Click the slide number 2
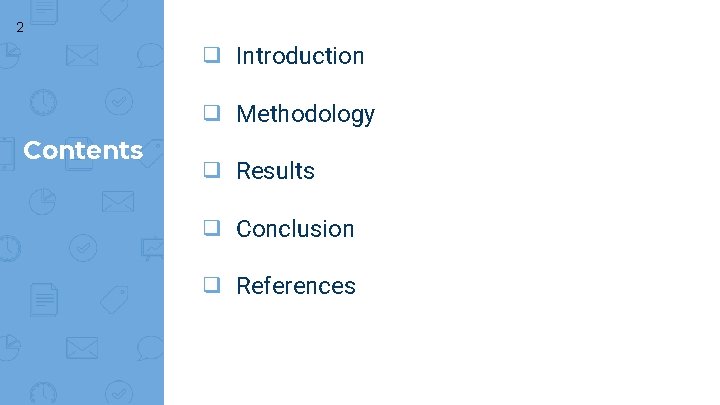Viewport: 720px width, 405px height. [20, 28]
